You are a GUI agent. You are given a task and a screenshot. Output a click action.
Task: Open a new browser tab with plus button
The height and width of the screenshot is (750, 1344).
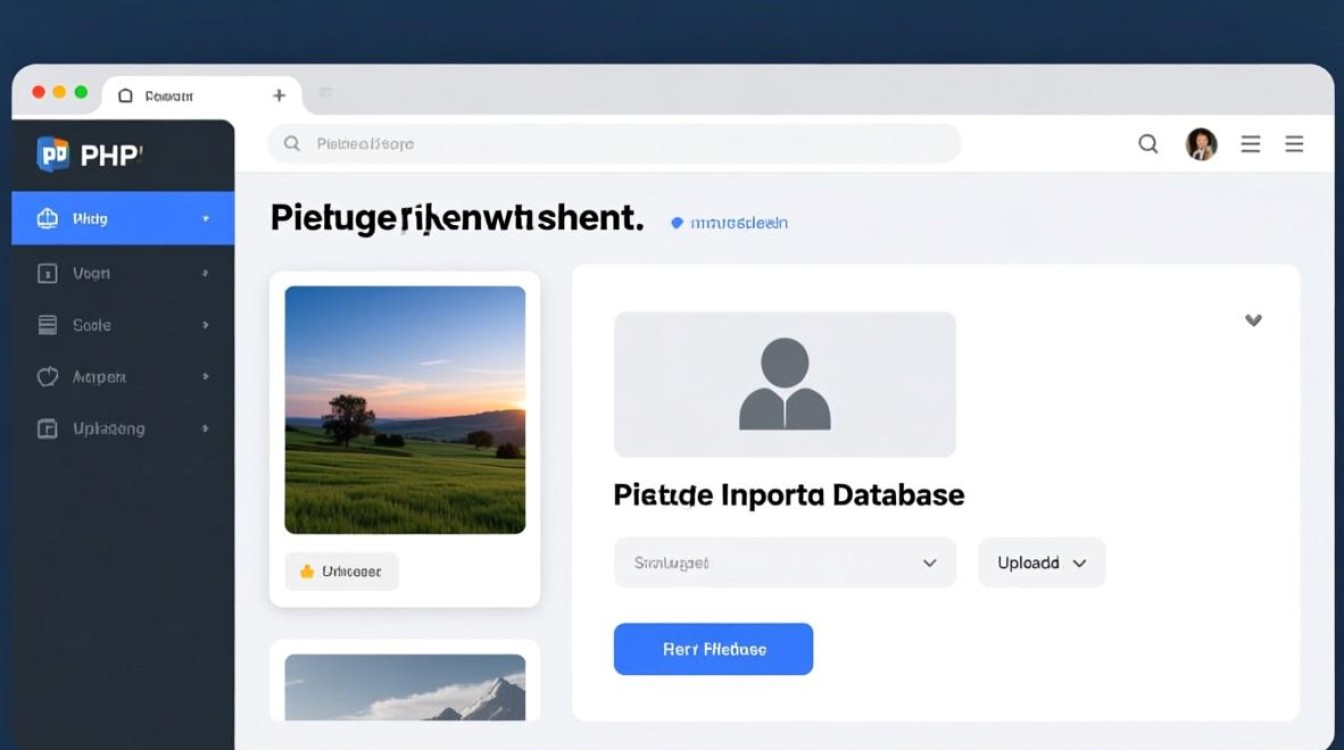pos(279,95)
